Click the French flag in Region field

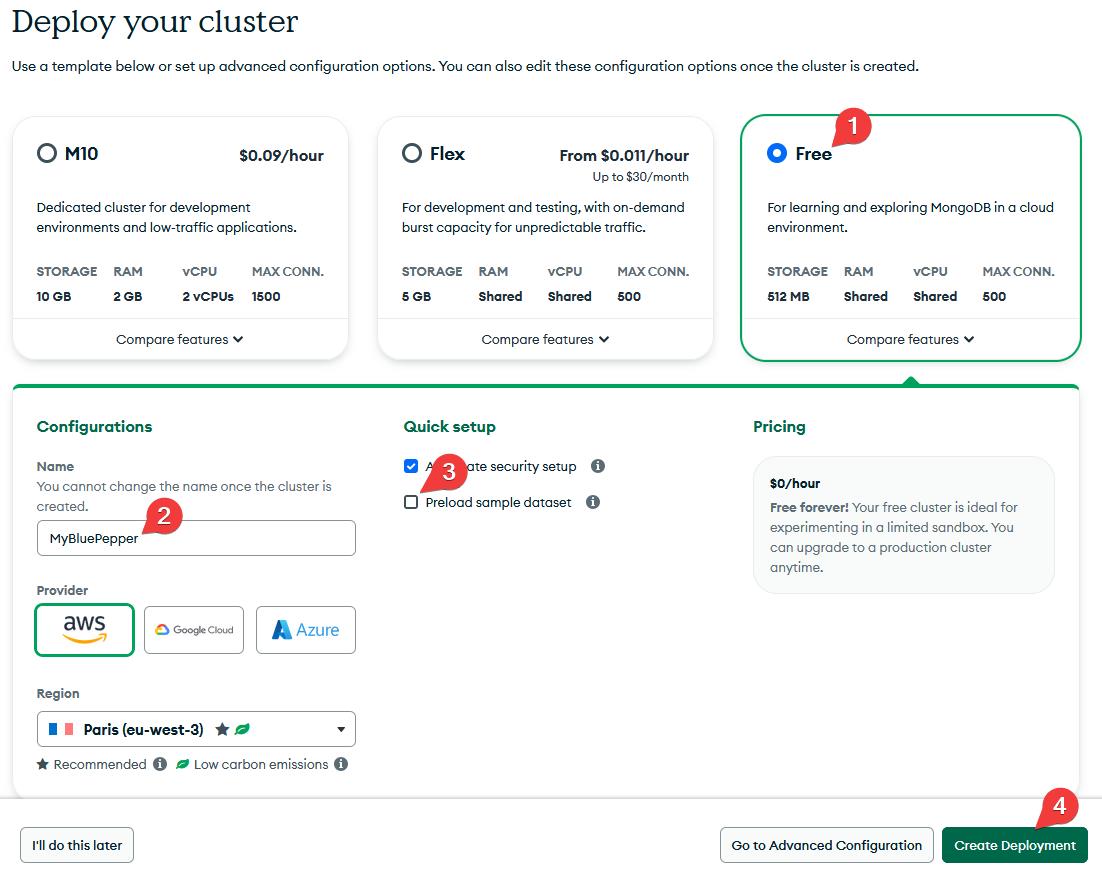(x=61, y=729)
